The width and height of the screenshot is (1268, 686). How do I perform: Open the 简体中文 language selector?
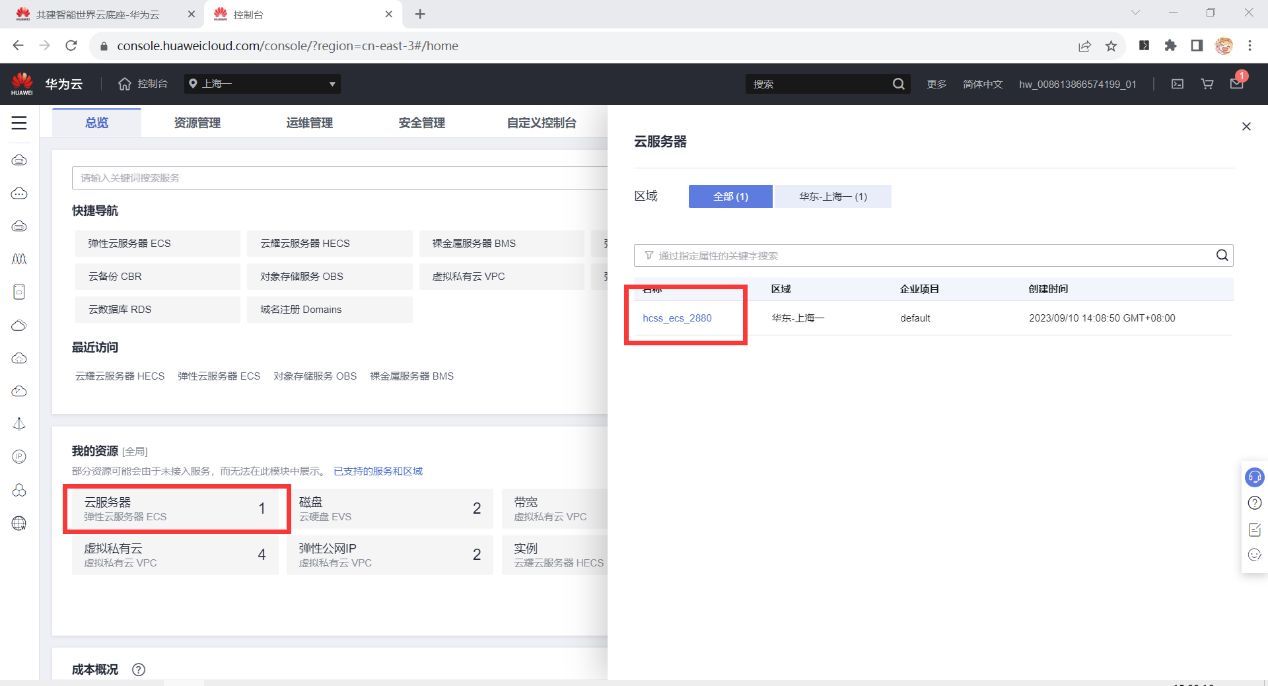click(x=982, y=84)
